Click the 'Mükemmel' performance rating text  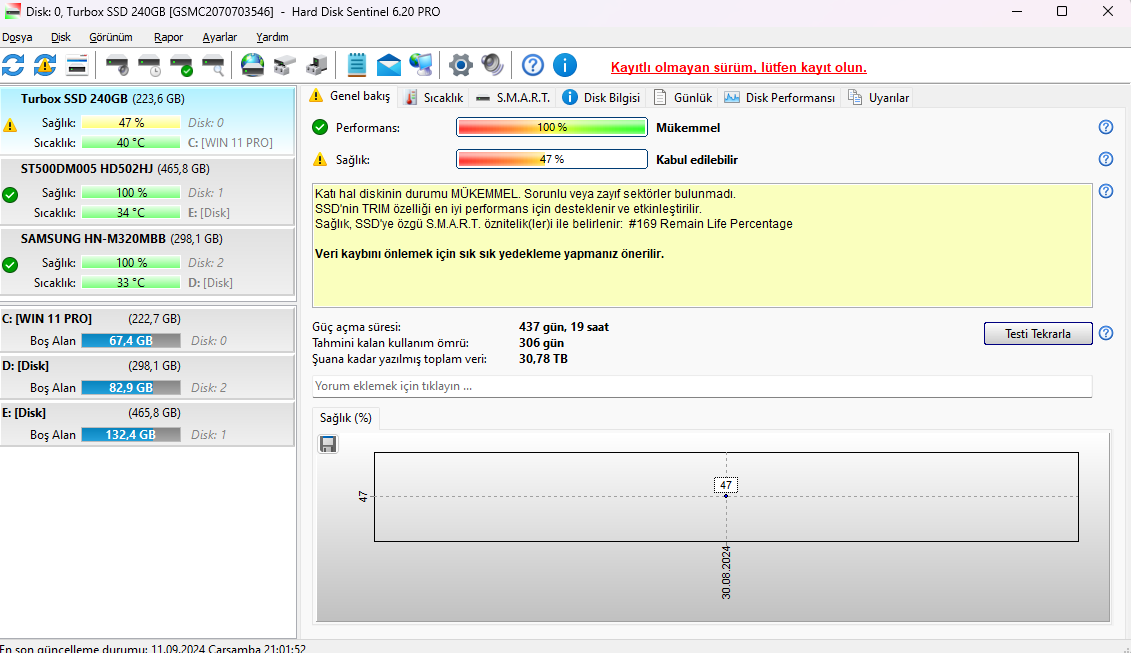[688, 128]
